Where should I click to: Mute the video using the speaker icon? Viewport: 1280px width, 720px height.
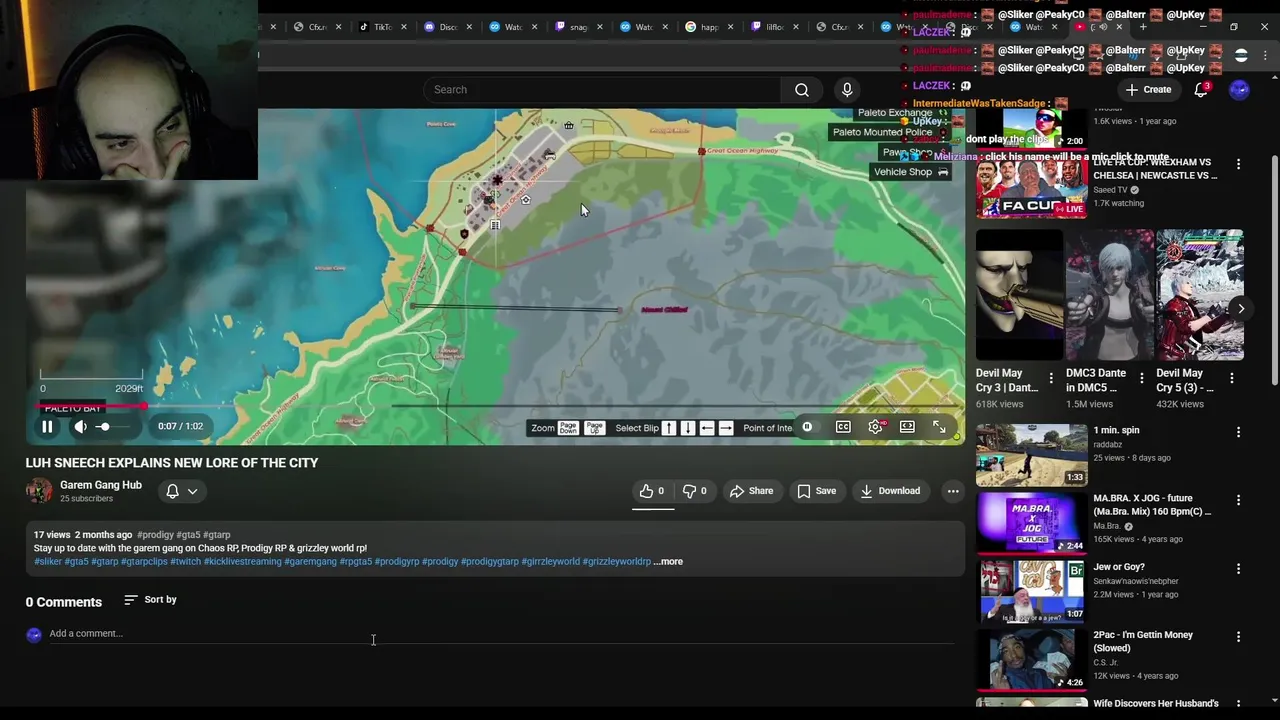80,427
